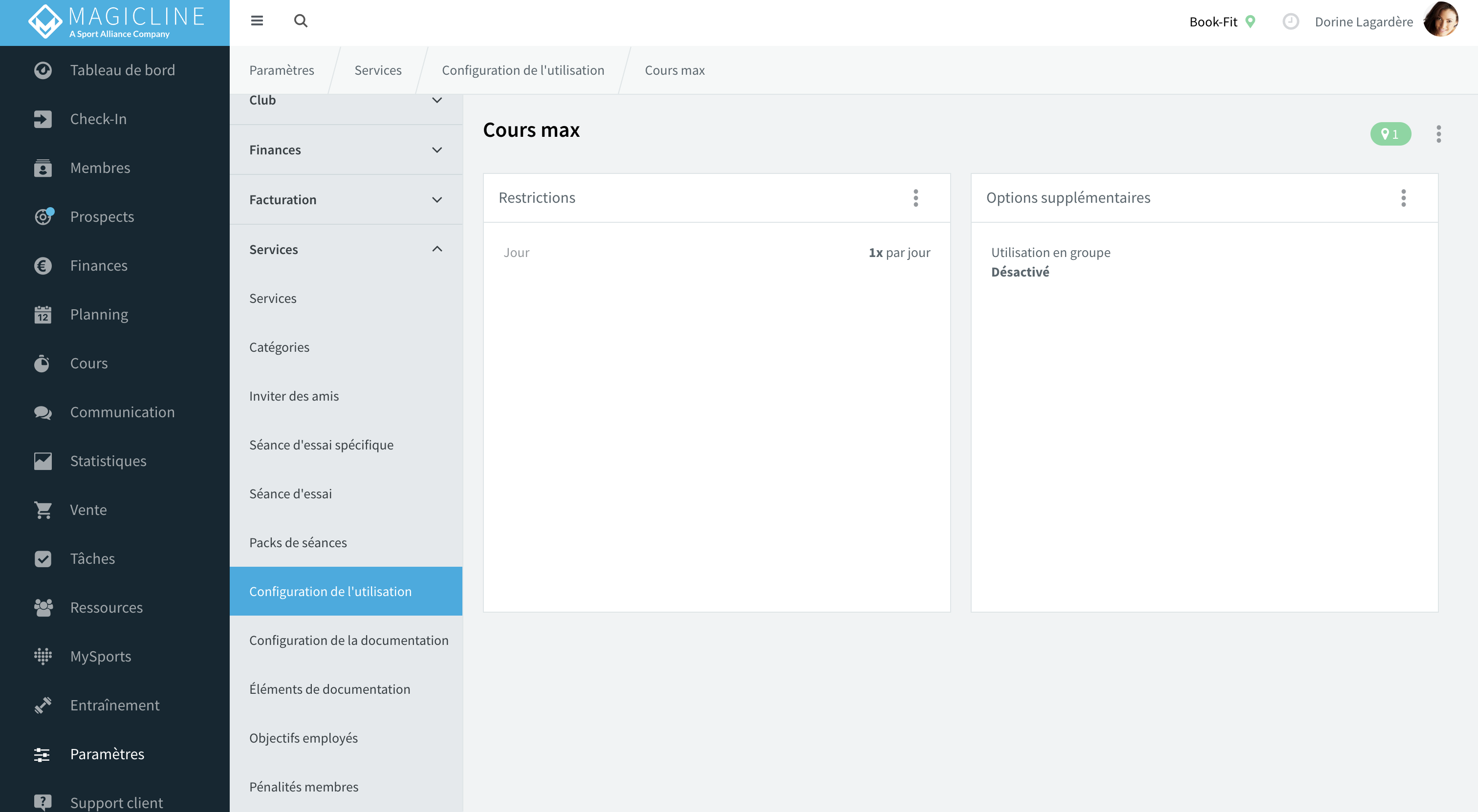Open the Options supplémentaires card menu
Screen dimensions: 1478x812
1403,198
